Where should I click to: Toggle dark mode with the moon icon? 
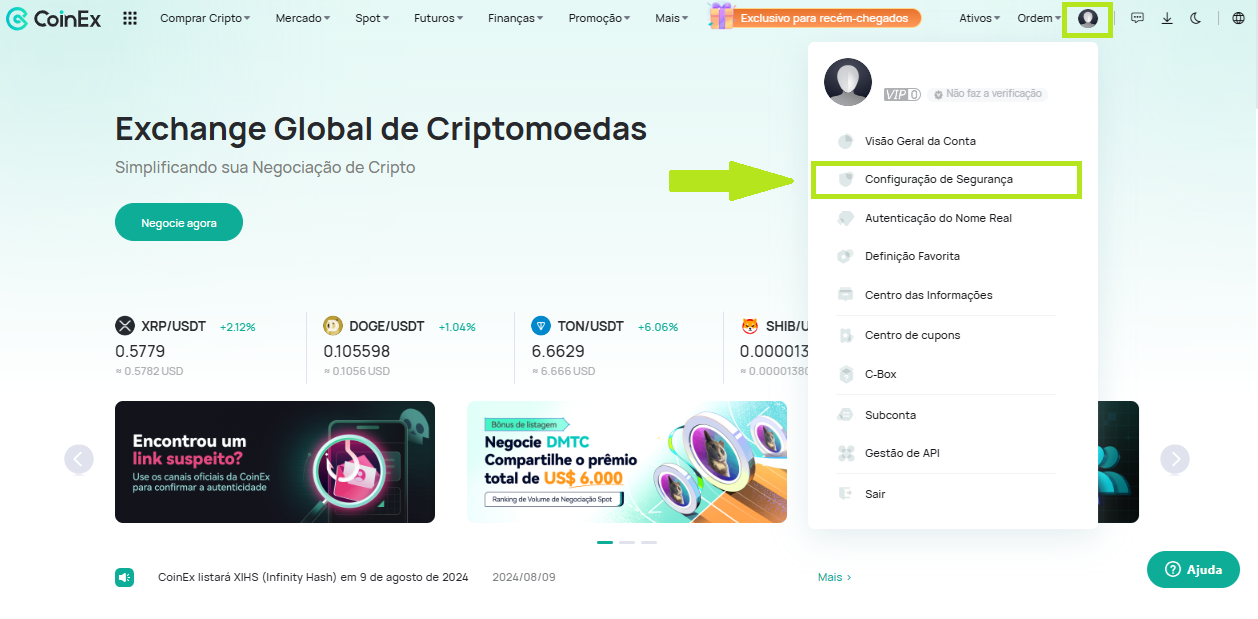click(x=1195, y=18)
